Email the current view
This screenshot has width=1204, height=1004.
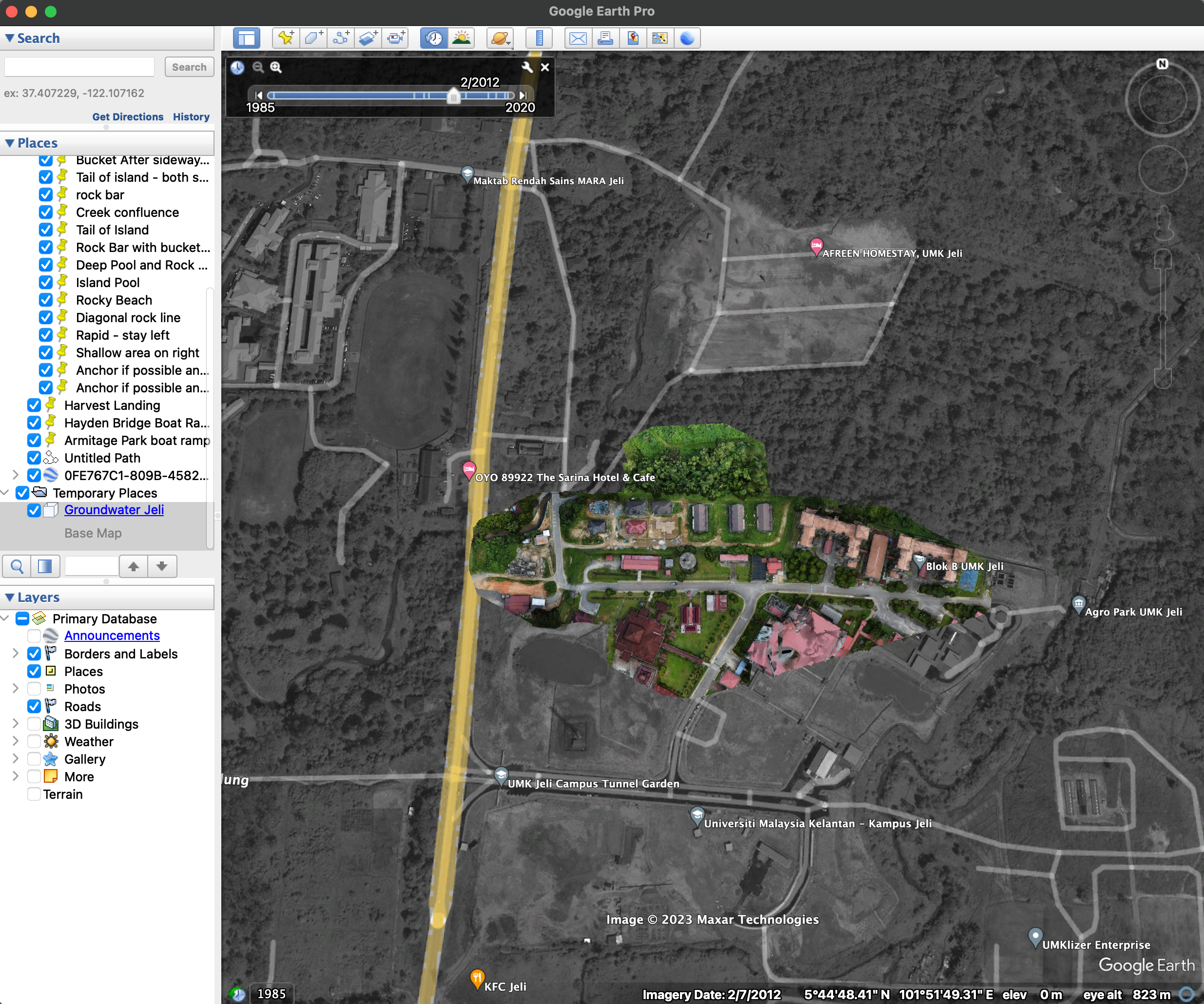578,39
